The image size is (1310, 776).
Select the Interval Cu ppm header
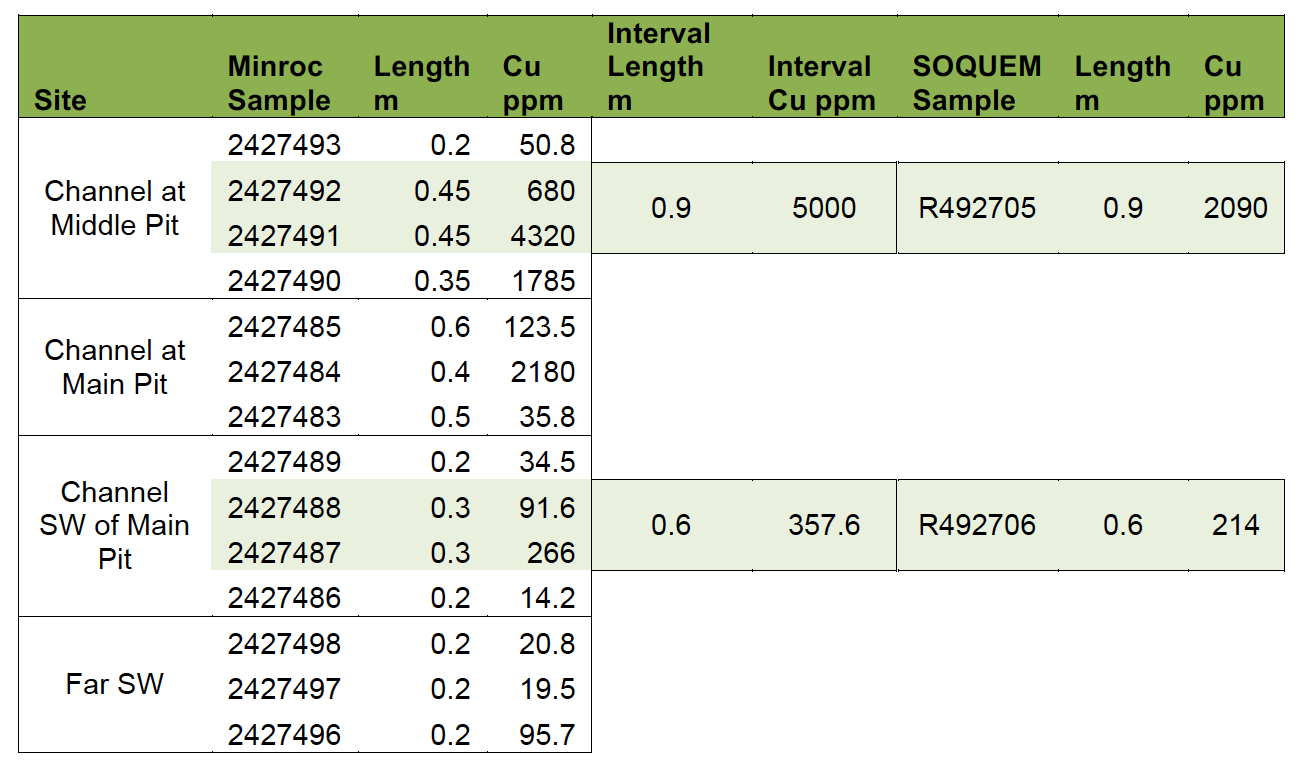pos(822,84)
